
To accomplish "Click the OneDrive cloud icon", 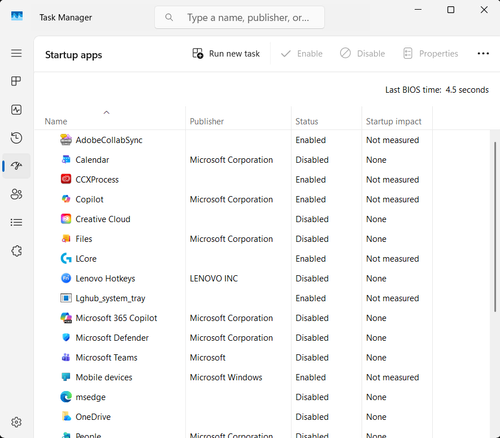I will pyautogui.click(x=66, y=416).
